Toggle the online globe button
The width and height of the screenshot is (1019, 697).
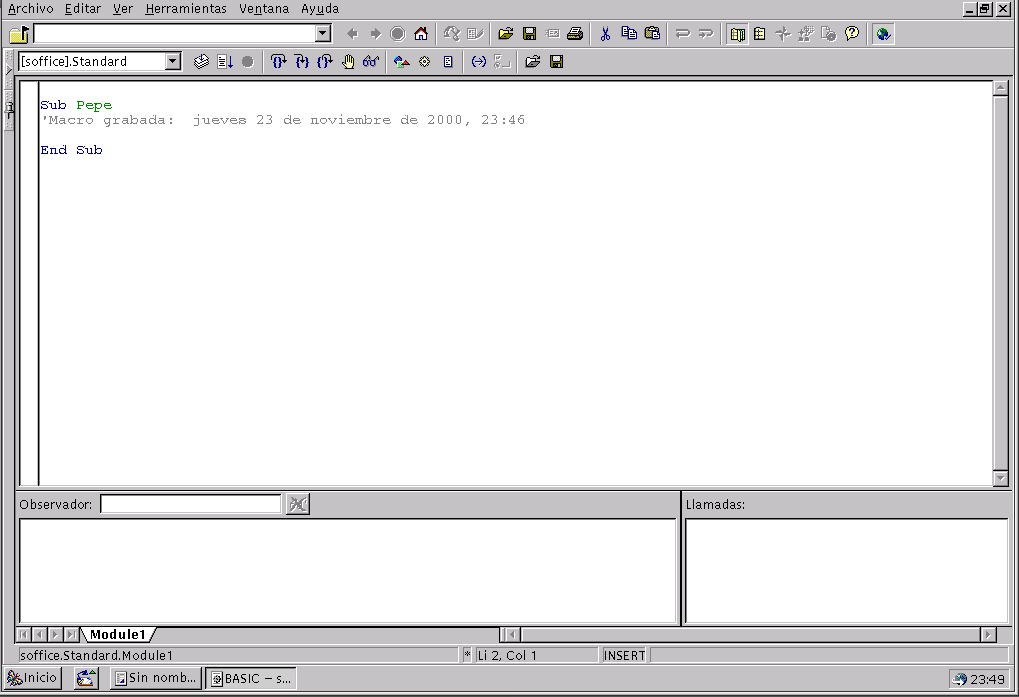(883, 34)
